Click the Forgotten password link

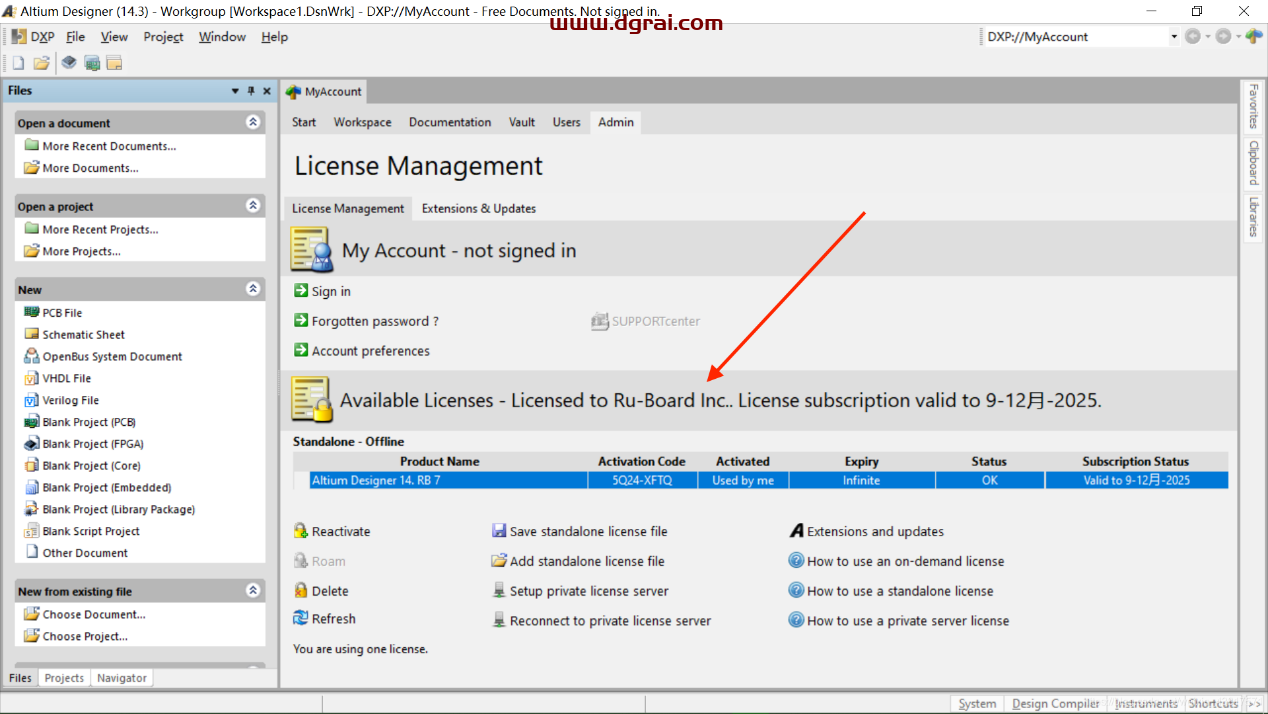click(375, 321)
